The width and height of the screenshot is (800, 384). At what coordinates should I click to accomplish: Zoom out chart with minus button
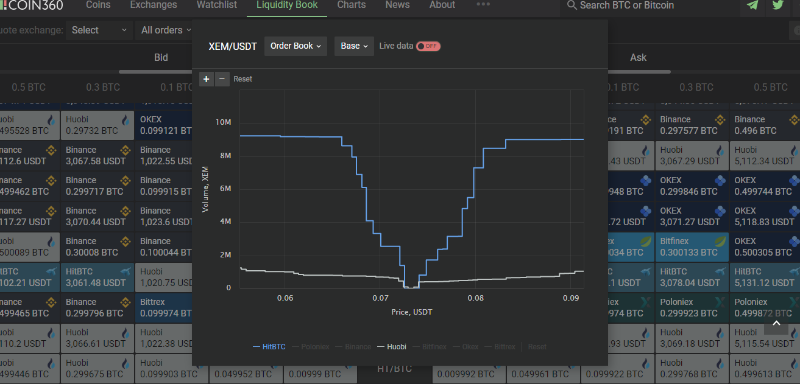[222, 79]
